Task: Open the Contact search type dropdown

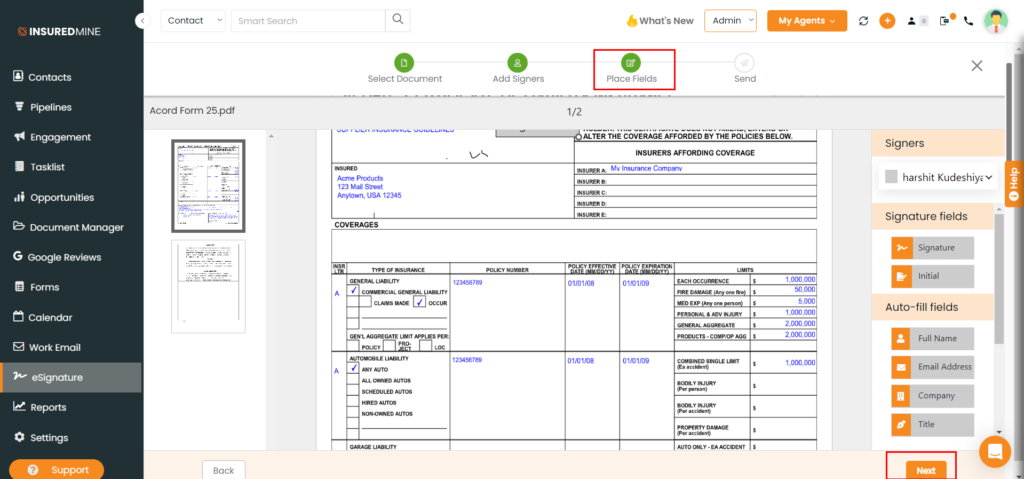Action: [193, 21]
